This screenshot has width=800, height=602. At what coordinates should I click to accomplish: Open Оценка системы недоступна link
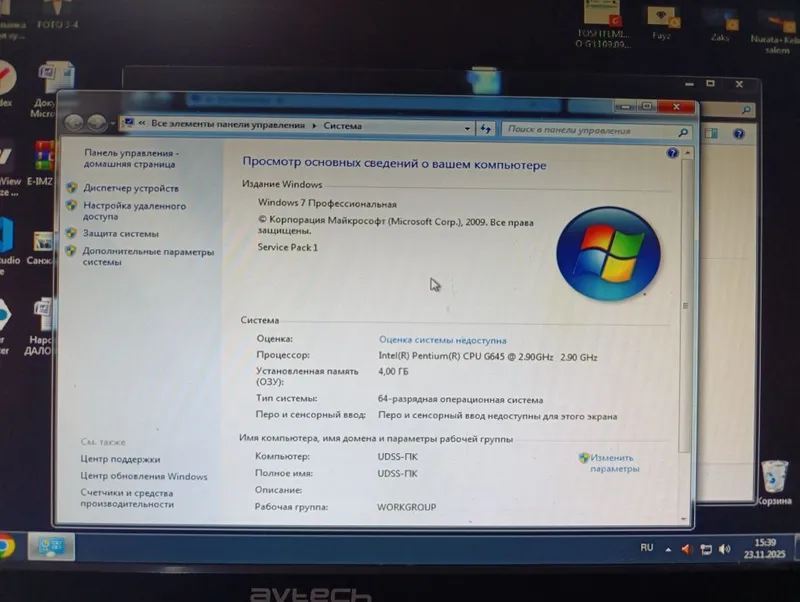coord(442,340)
